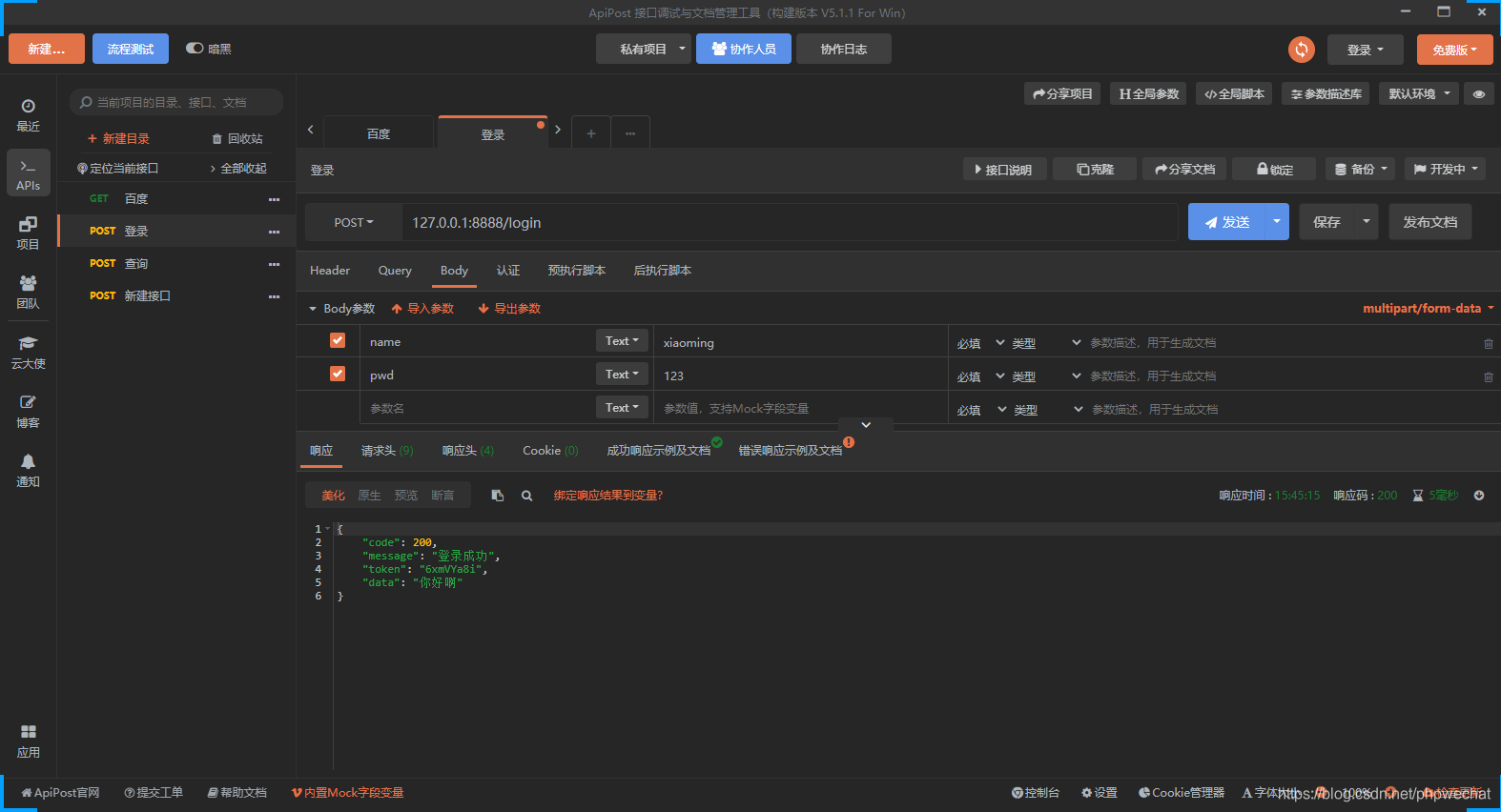
Task: Open the 百度 request tab
Action: [379, 133]
